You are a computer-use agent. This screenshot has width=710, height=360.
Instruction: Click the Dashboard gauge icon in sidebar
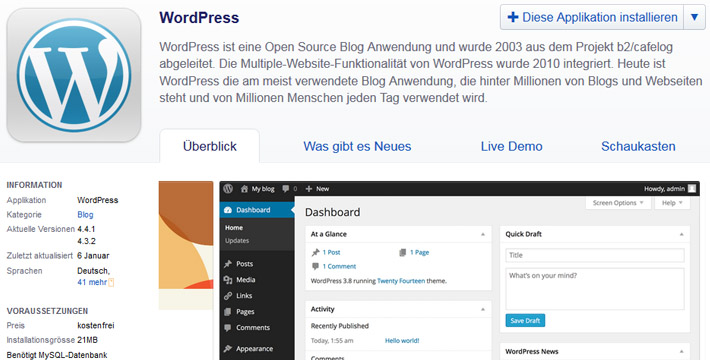pos(228,210)
